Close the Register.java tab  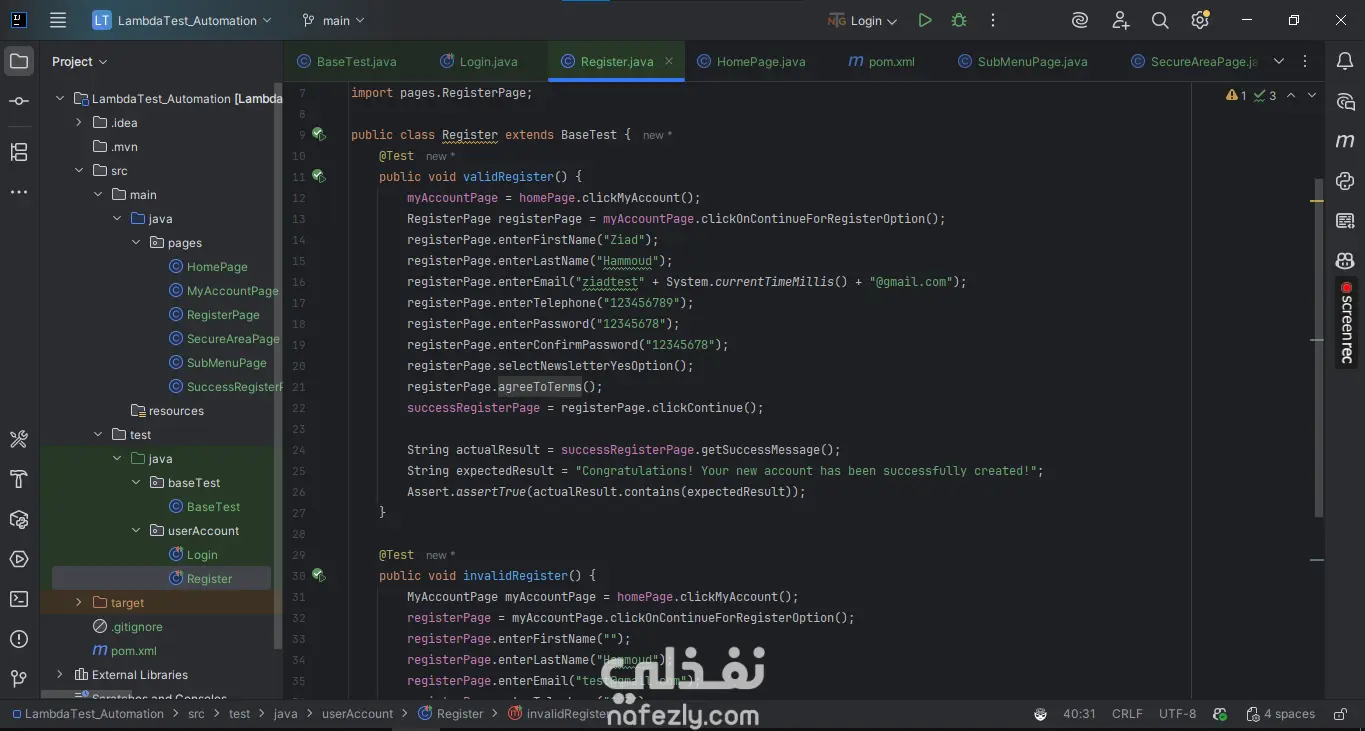[x=670, y=61]
